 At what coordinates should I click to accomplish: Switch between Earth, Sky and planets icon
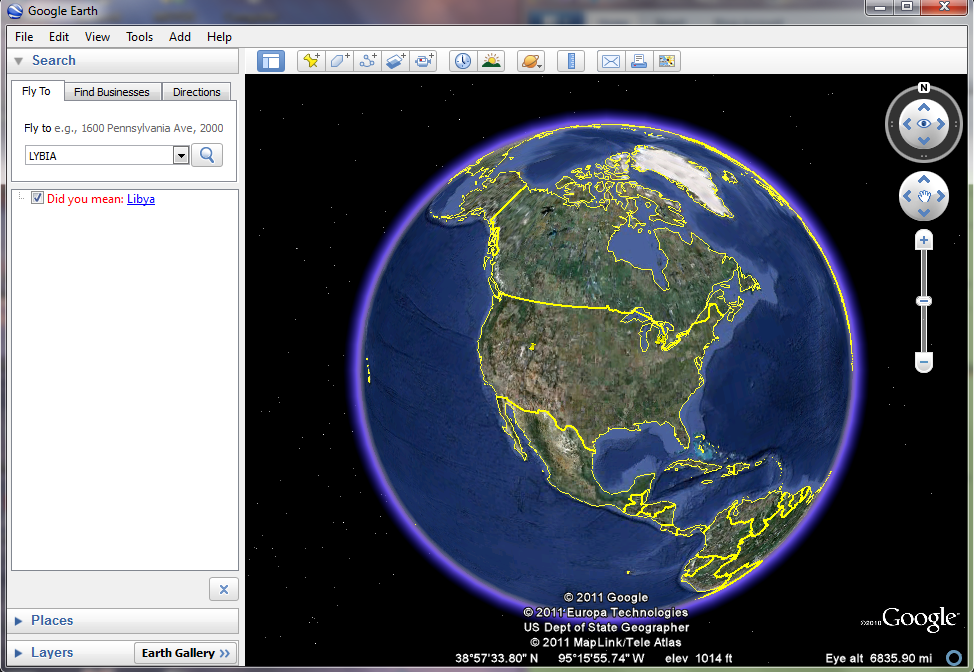[531, 61]
